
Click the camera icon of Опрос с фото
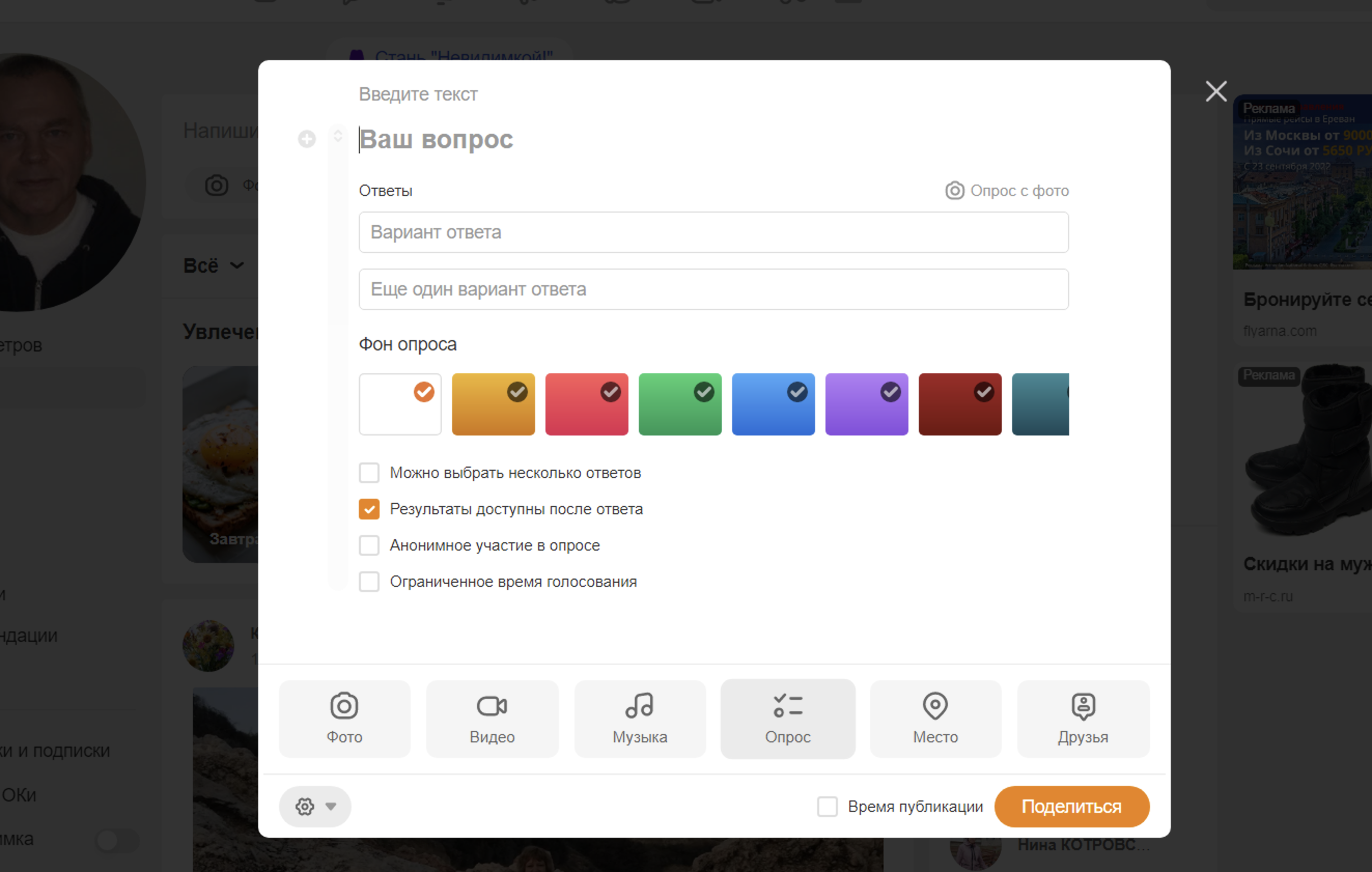[955, 190]
